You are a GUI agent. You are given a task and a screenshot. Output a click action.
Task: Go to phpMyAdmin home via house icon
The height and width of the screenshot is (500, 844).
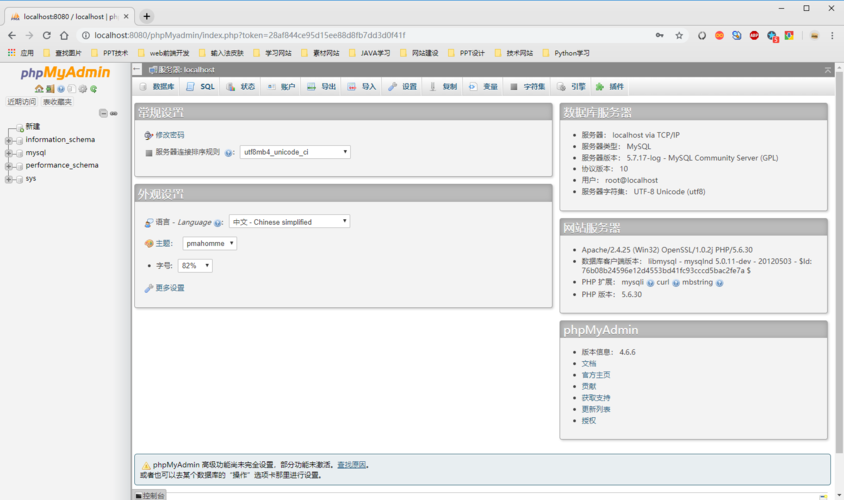click(x=39, y=89)
